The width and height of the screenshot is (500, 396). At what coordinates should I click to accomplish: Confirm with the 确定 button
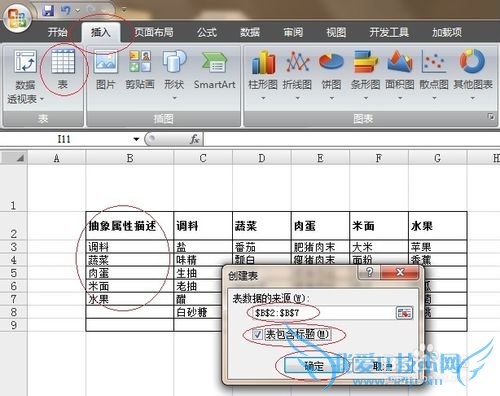[314, 366]
